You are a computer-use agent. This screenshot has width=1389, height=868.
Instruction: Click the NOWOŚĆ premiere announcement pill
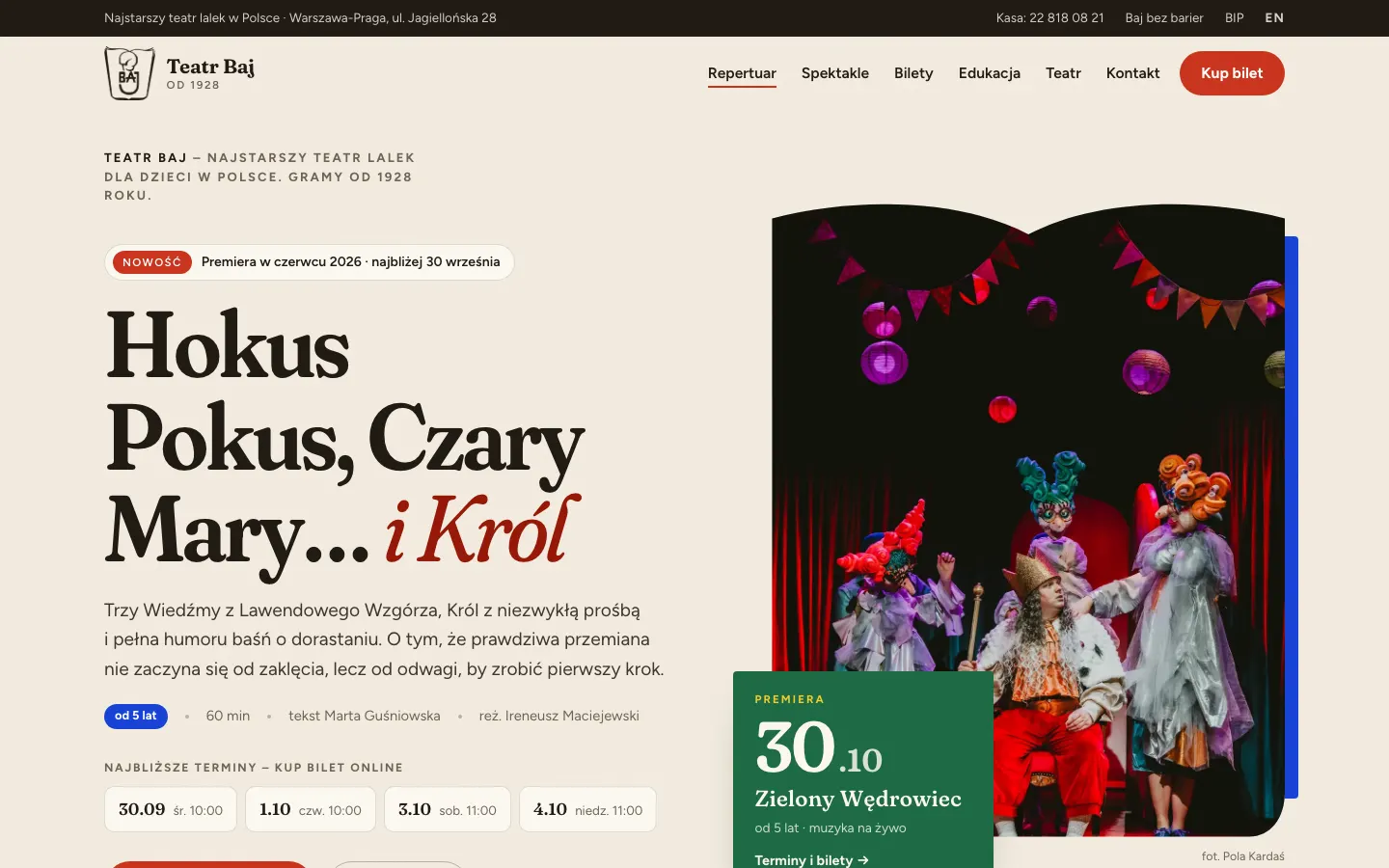coord(310,262)
